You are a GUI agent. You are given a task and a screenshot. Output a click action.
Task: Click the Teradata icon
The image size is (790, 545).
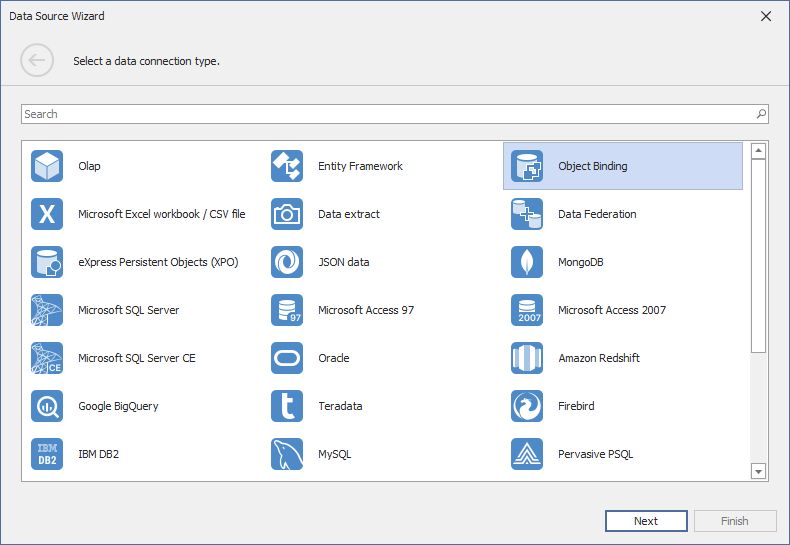pyautogui.click(x=287, y=406)
